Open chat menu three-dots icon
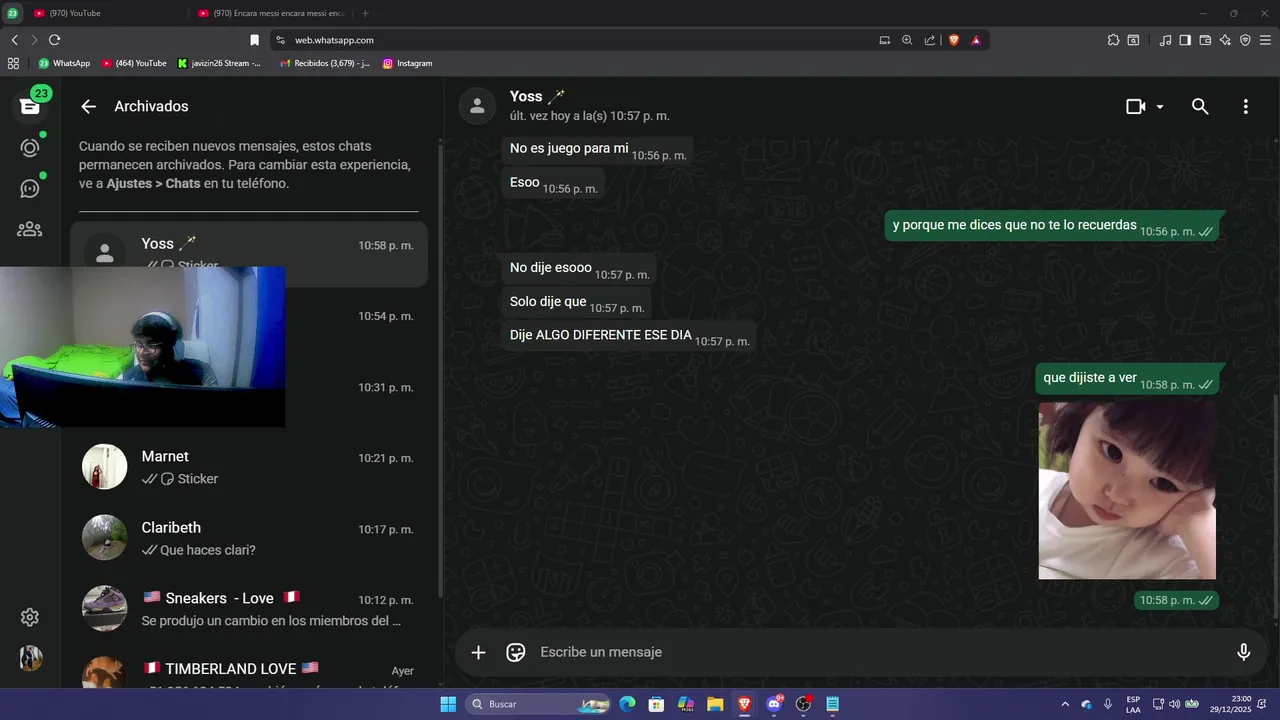 (x=1245, y=106)
